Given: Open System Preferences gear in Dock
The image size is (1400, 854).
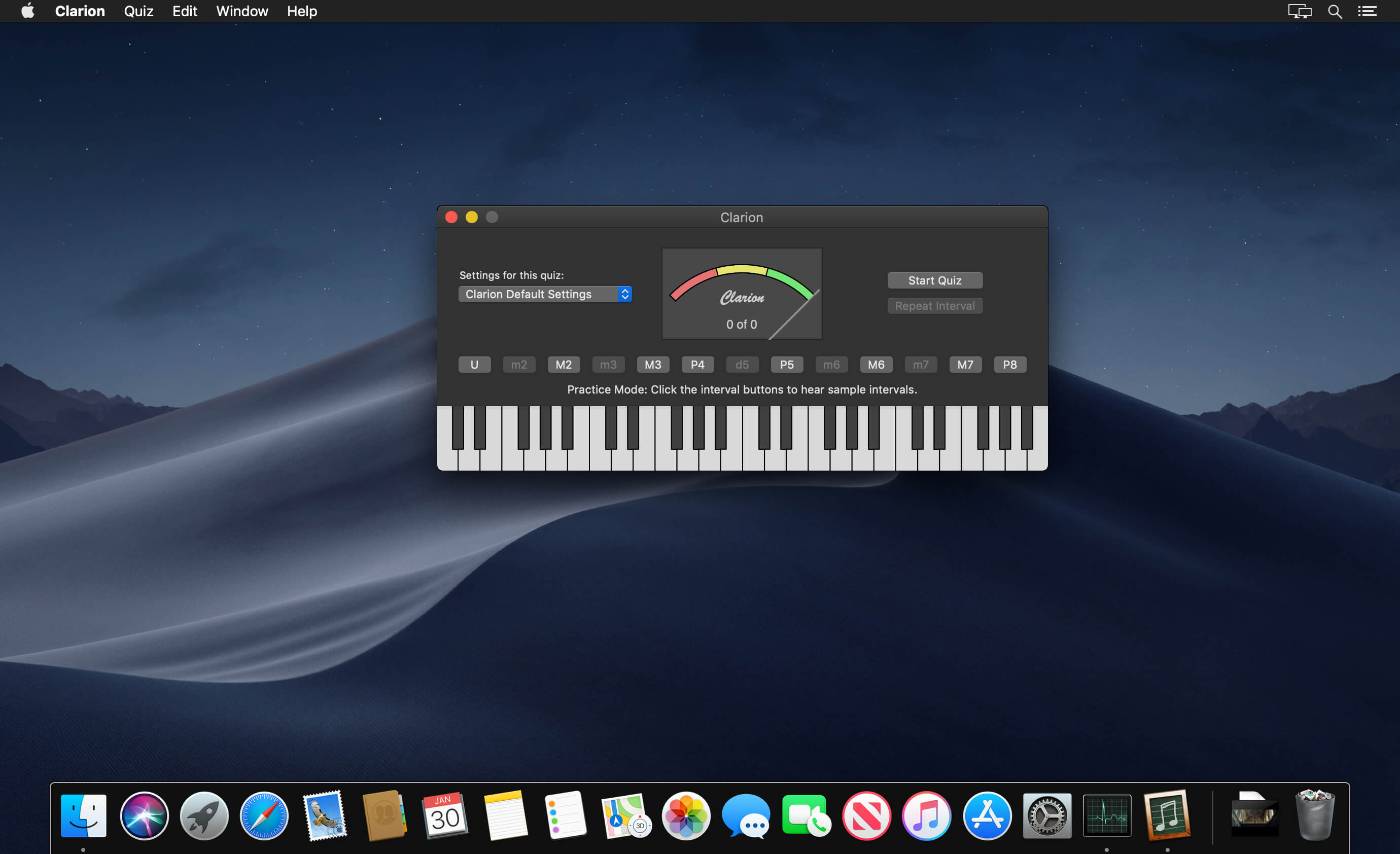Looking at the screenshot, I should [1046, 816].
